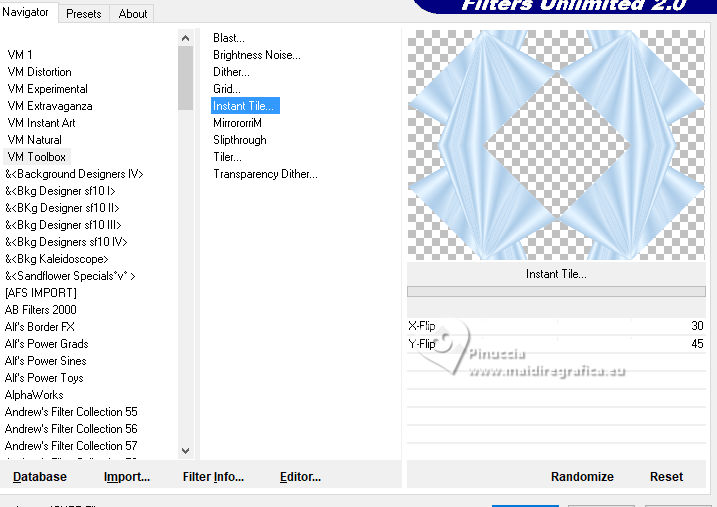Select &<Sandflower Specials°v°> category

pyautogui.click(x=70, y=276)
